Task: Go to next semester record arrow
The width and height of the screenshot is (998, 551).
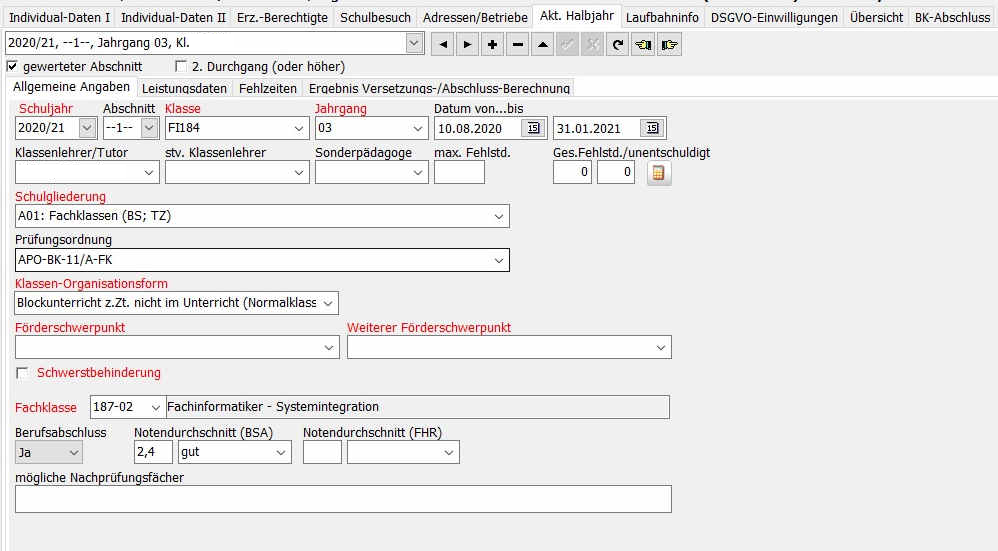Action: click(x=467, y=45)
